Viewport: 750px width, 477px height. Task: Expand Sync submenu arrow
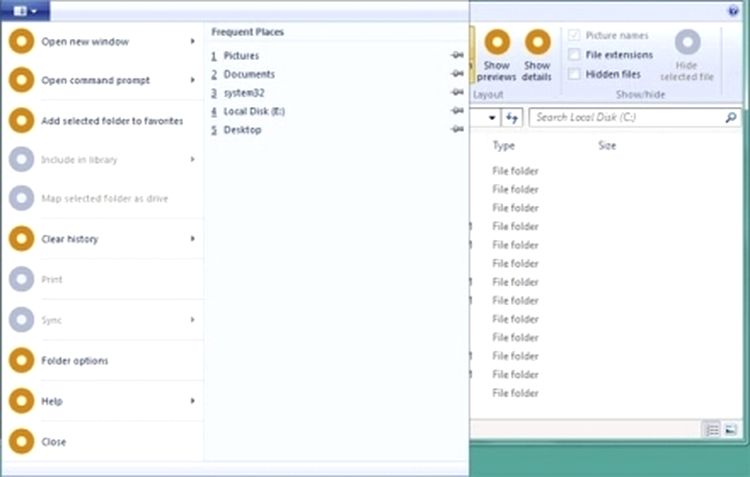(x=193, y=320)
